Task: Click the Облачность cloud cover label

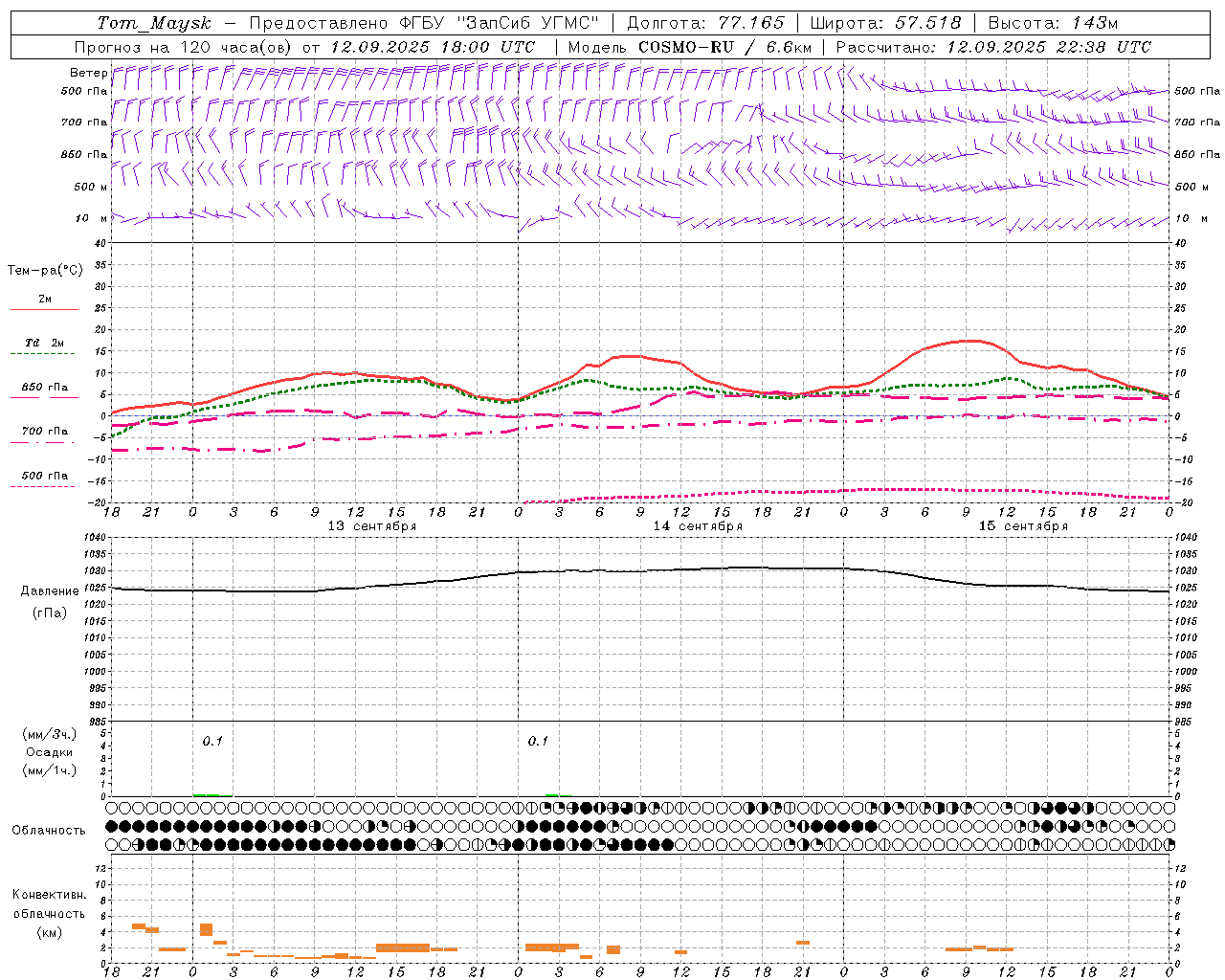Action: [x=49, y=831]
